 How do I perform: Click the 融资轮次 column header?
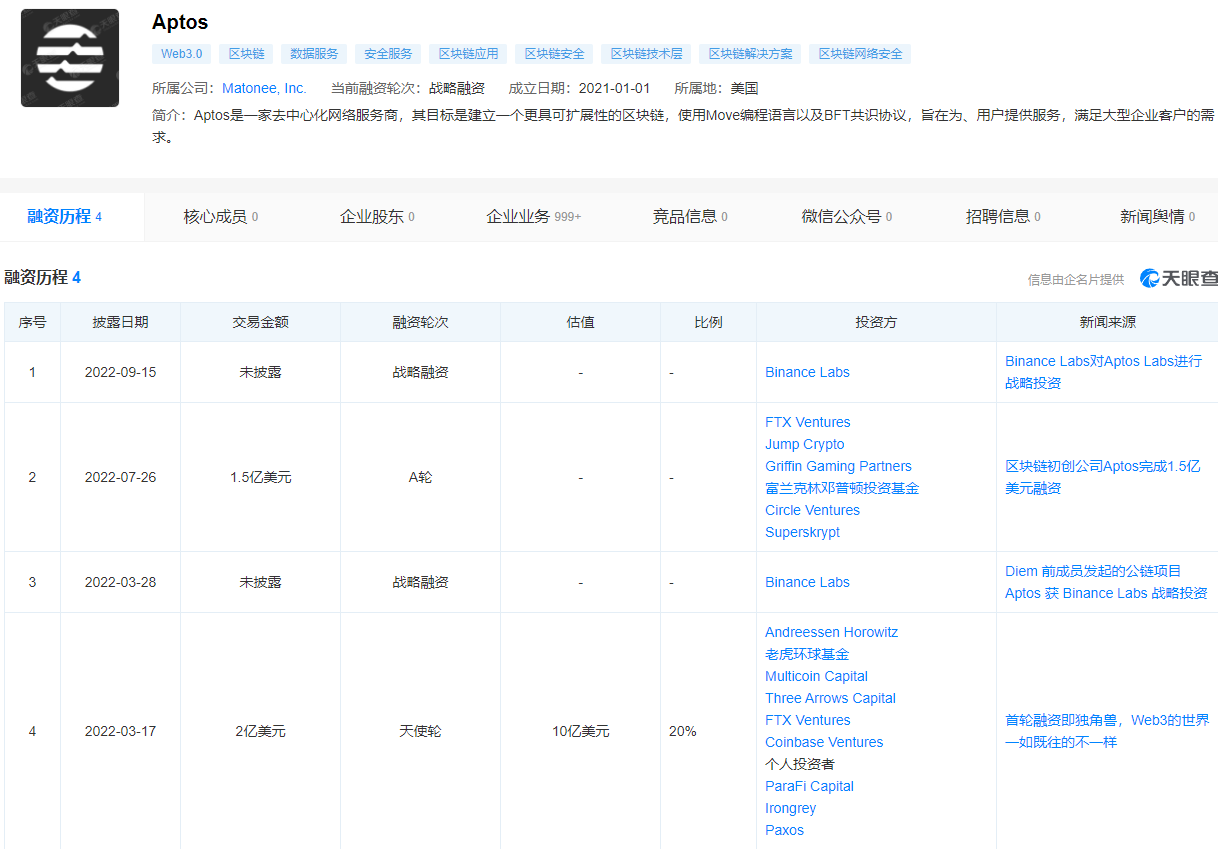point(420,322)
